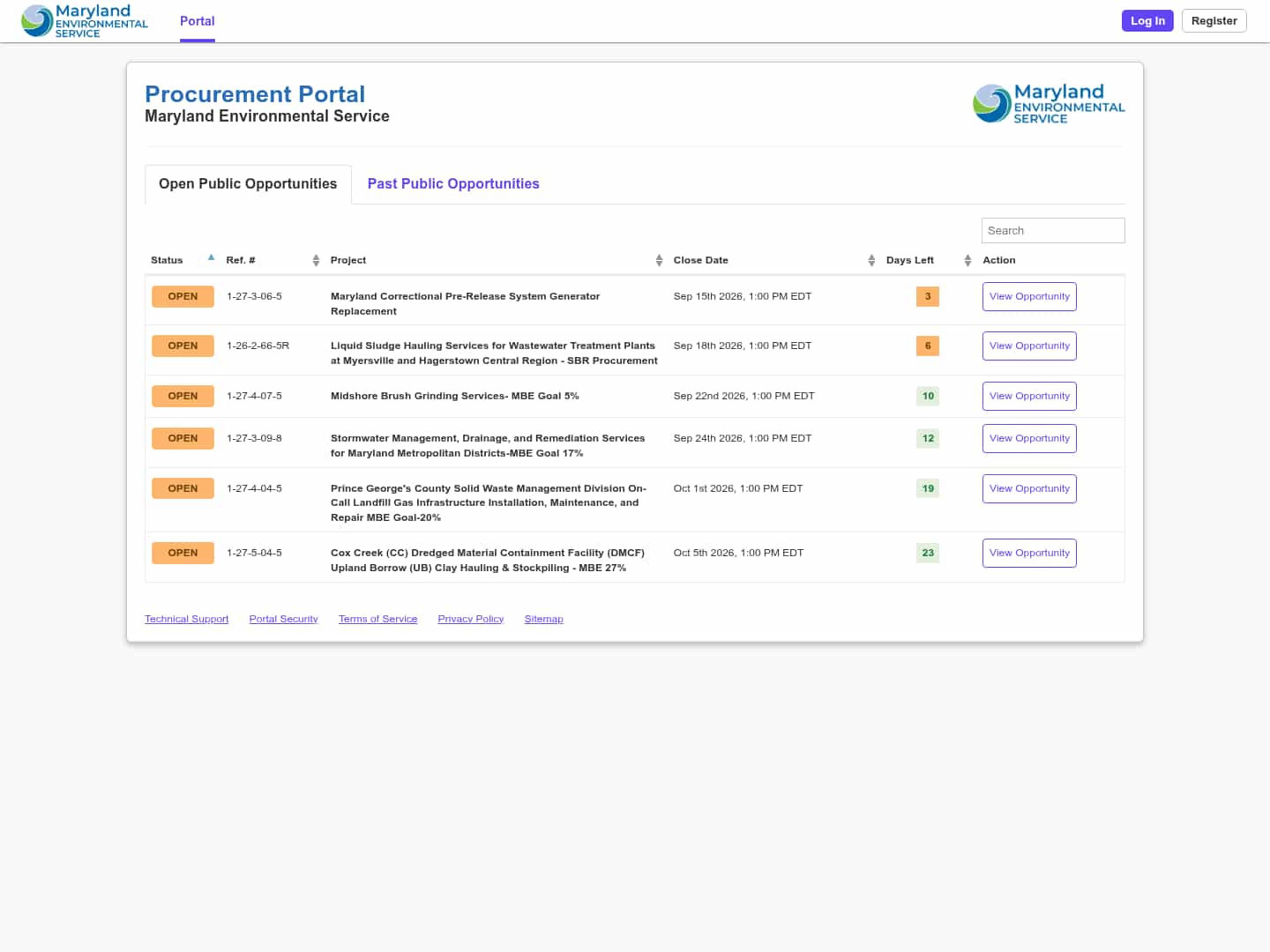1270x952 pixels.
Task: Click reference number 1-27-3-06-5
Action: (x=254, y=297)
